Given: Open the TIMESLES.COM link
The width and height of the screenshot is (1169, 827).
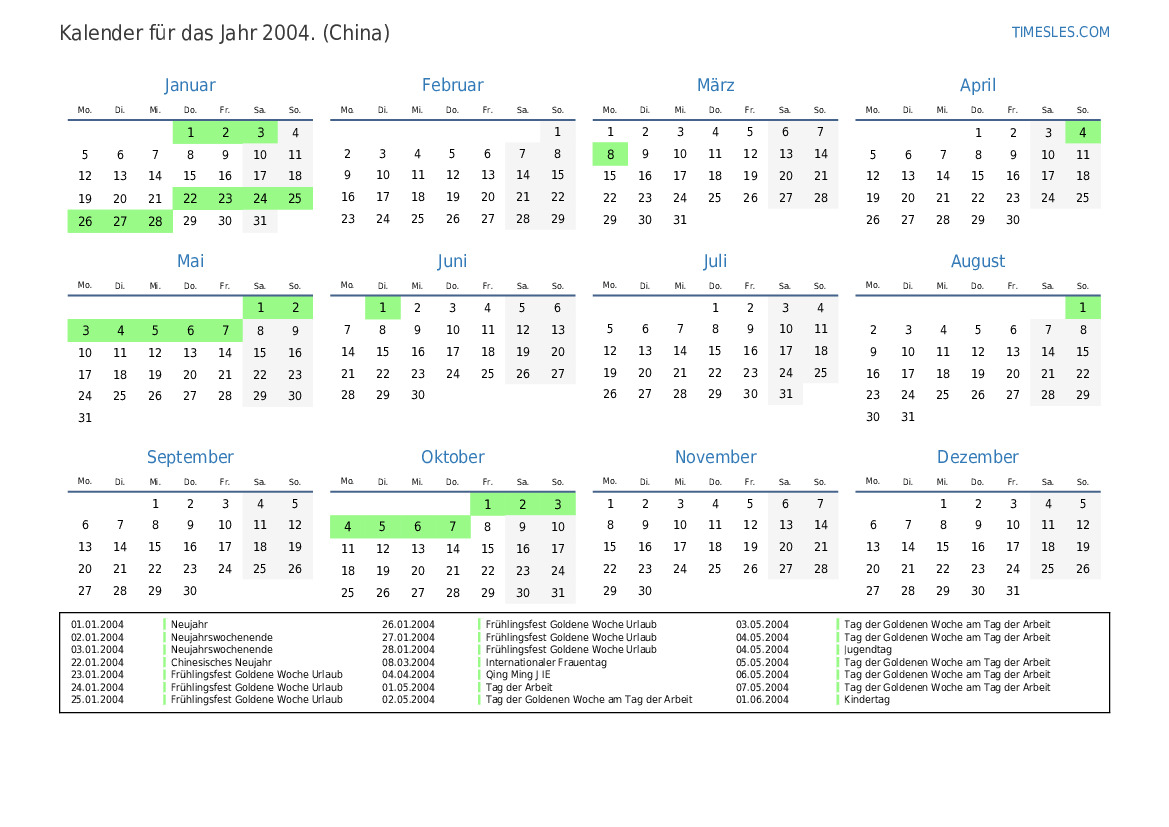Looking at the screenshot, I should (x=1060, y=32).
